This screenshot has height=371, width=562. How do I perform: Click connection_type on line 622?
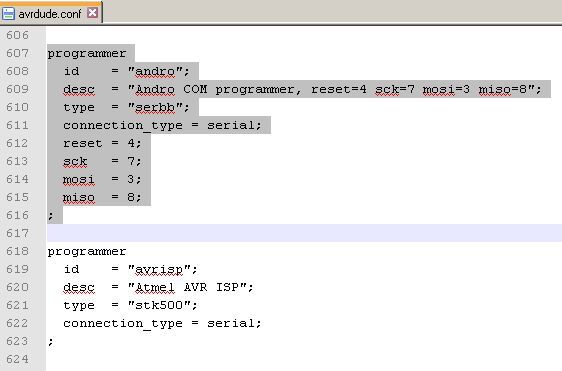[123, 324]
